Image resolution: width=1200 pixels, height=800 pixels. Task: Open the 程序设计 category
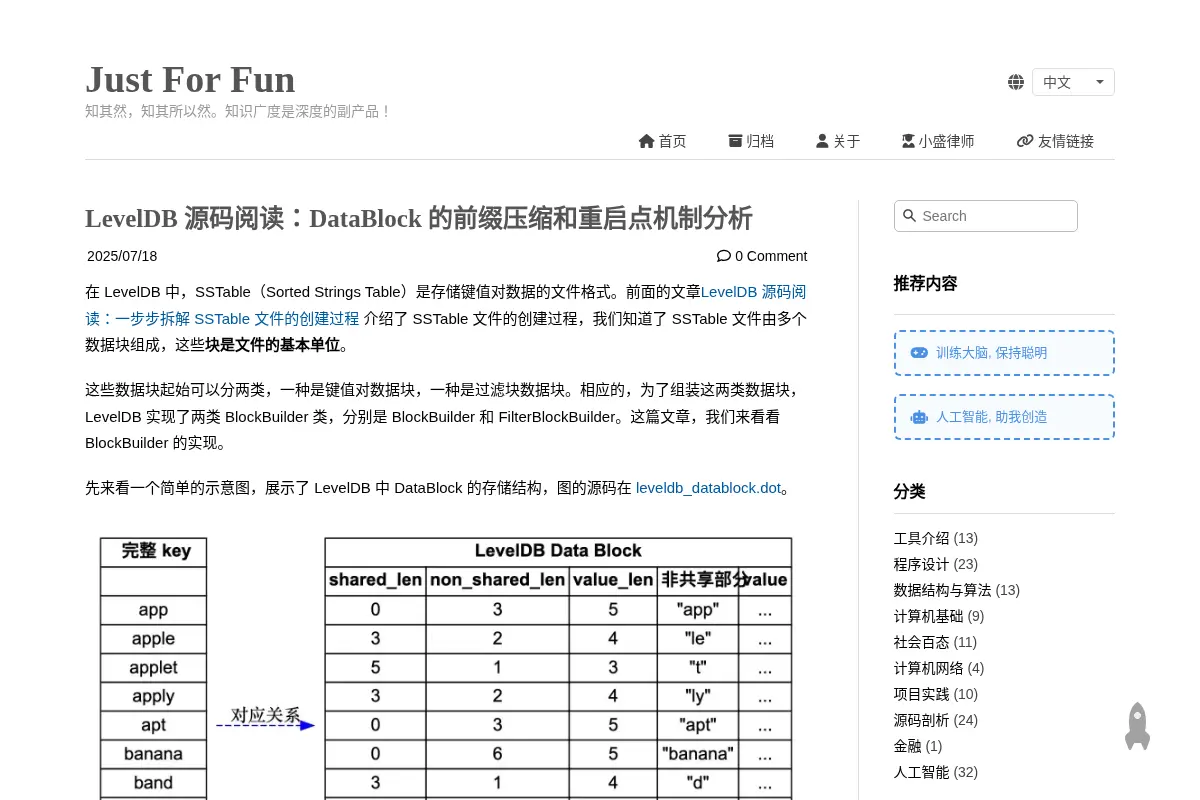click(921, 564)
